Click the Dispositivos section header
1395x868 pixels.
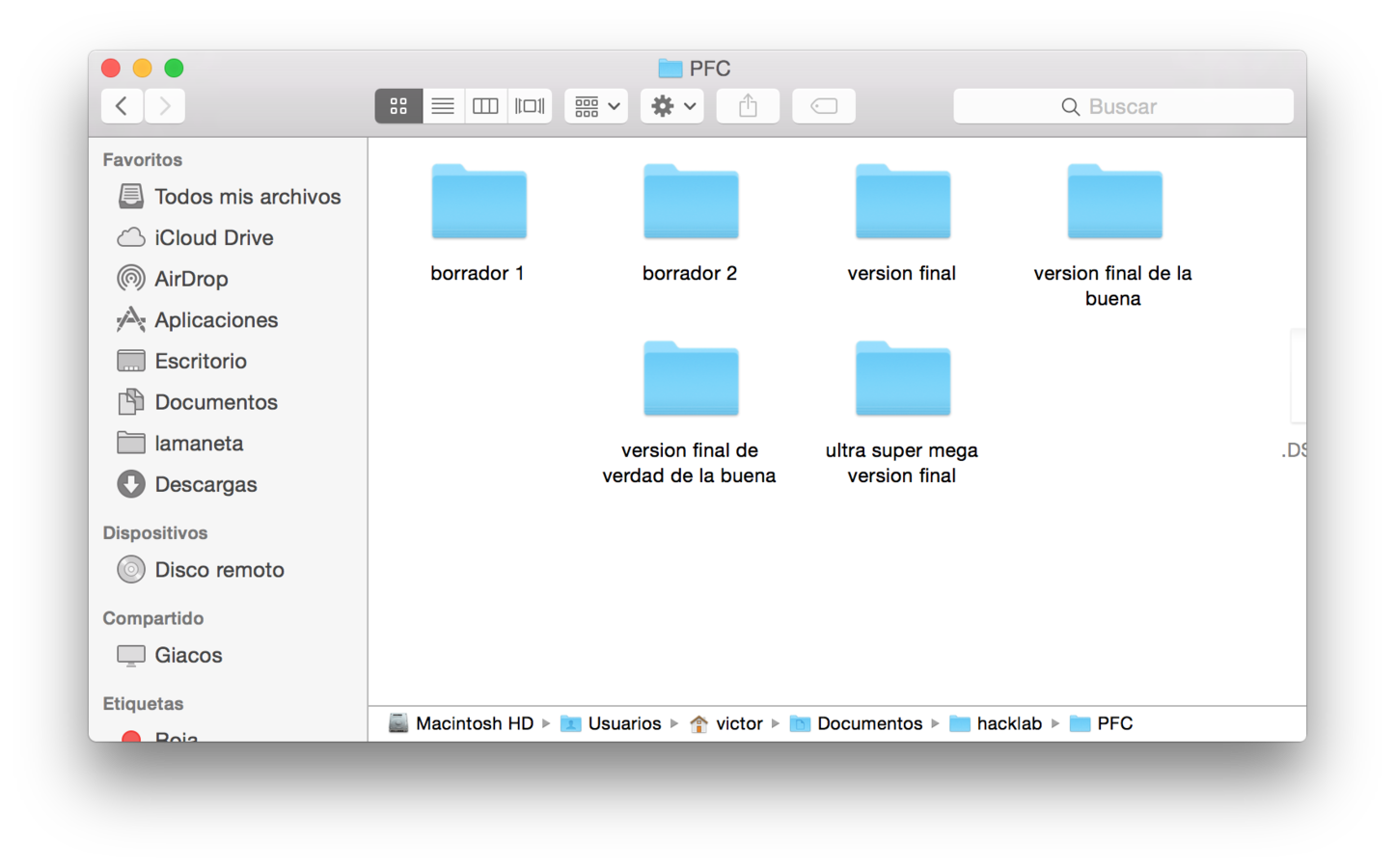point(155,533)
